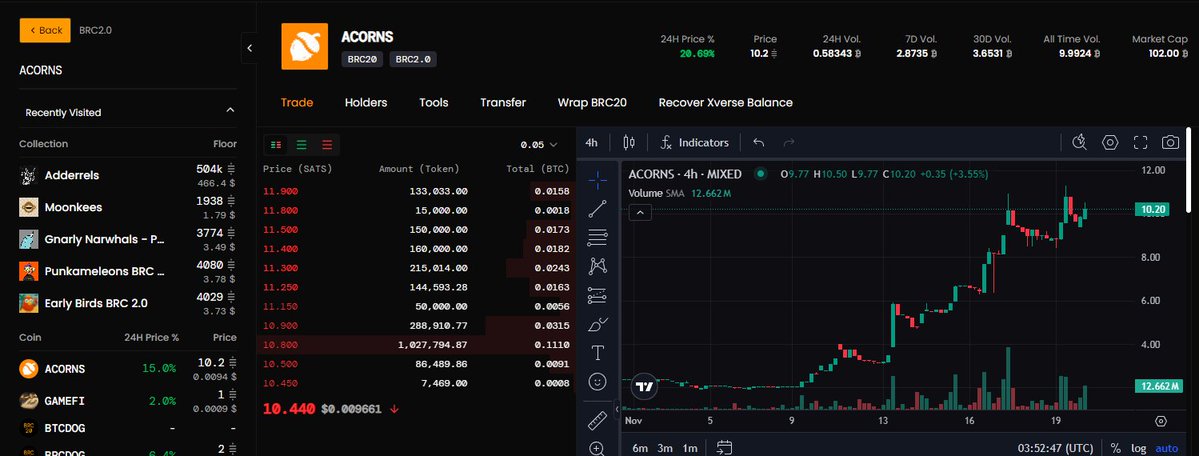Viewport: 1199px width, 456px height.
Task: Select the GAMEFI coin row
Action: (x=128, y=401)
